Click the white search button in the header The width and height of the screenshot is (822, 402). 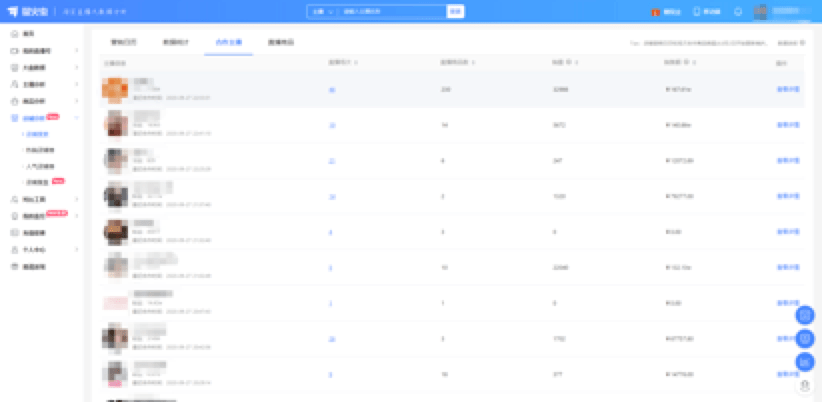pos(455,12)
